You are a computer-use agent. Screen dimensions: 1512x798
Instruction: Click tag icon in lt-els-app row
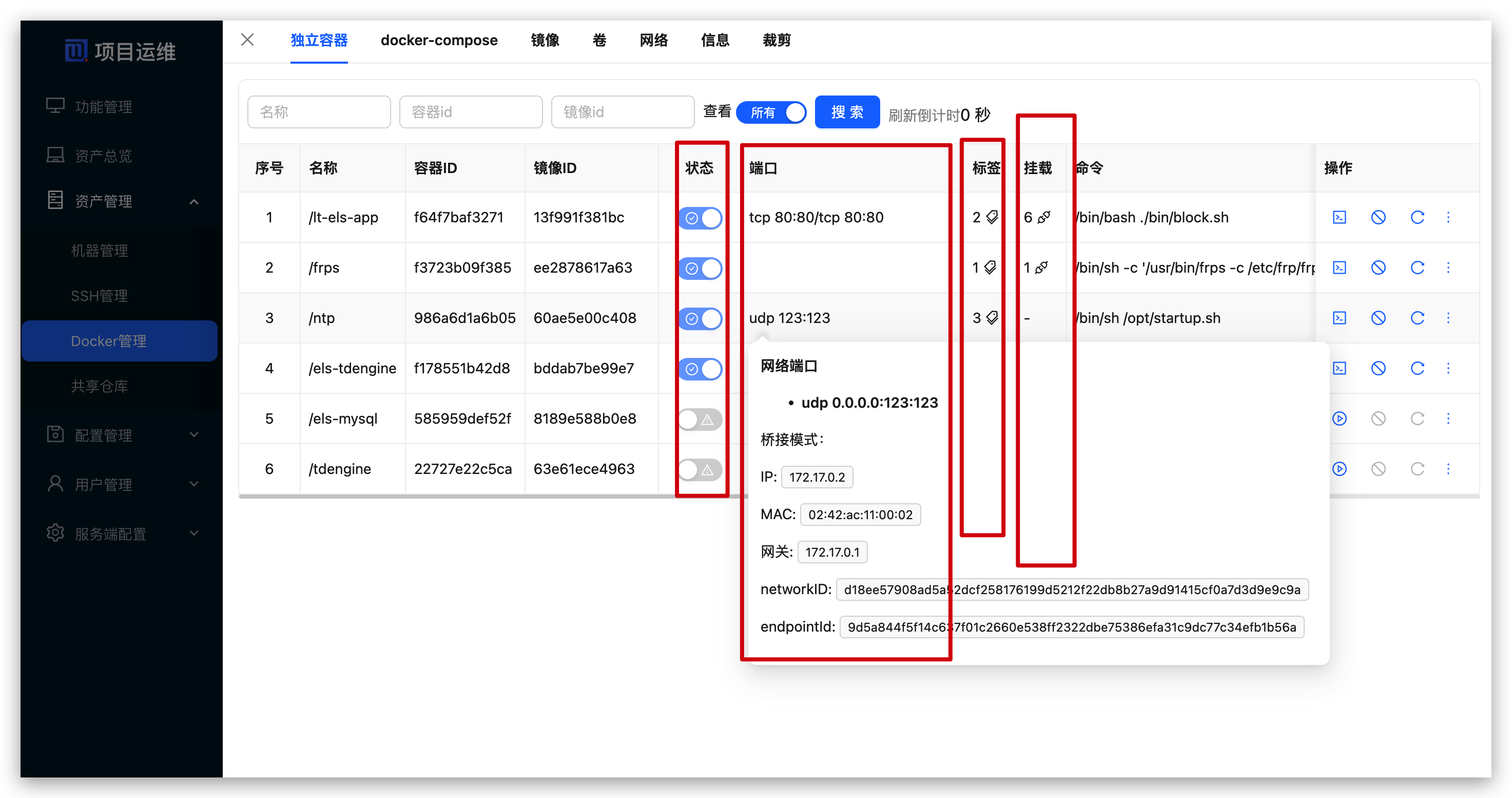(x=992, y=217)
